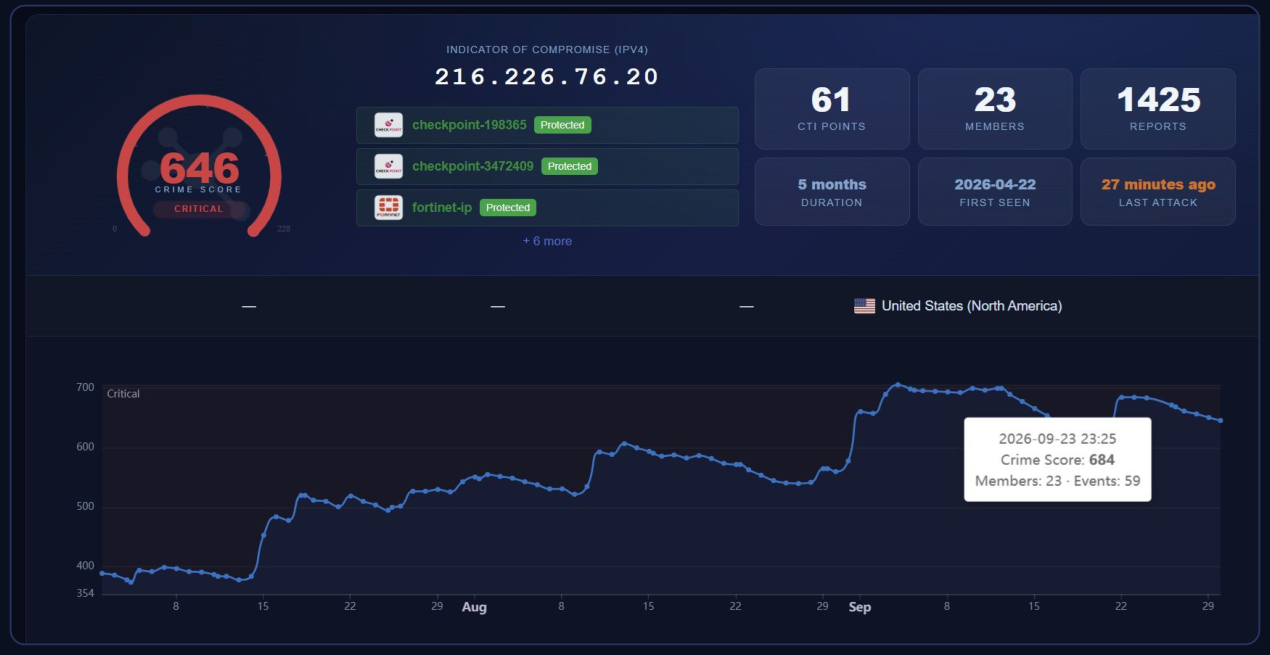Viewport: 1270px width, 655px height.
Task: Click the 'Members: 23 · Events: 59' tooltip line
Action: [1058, 481]
